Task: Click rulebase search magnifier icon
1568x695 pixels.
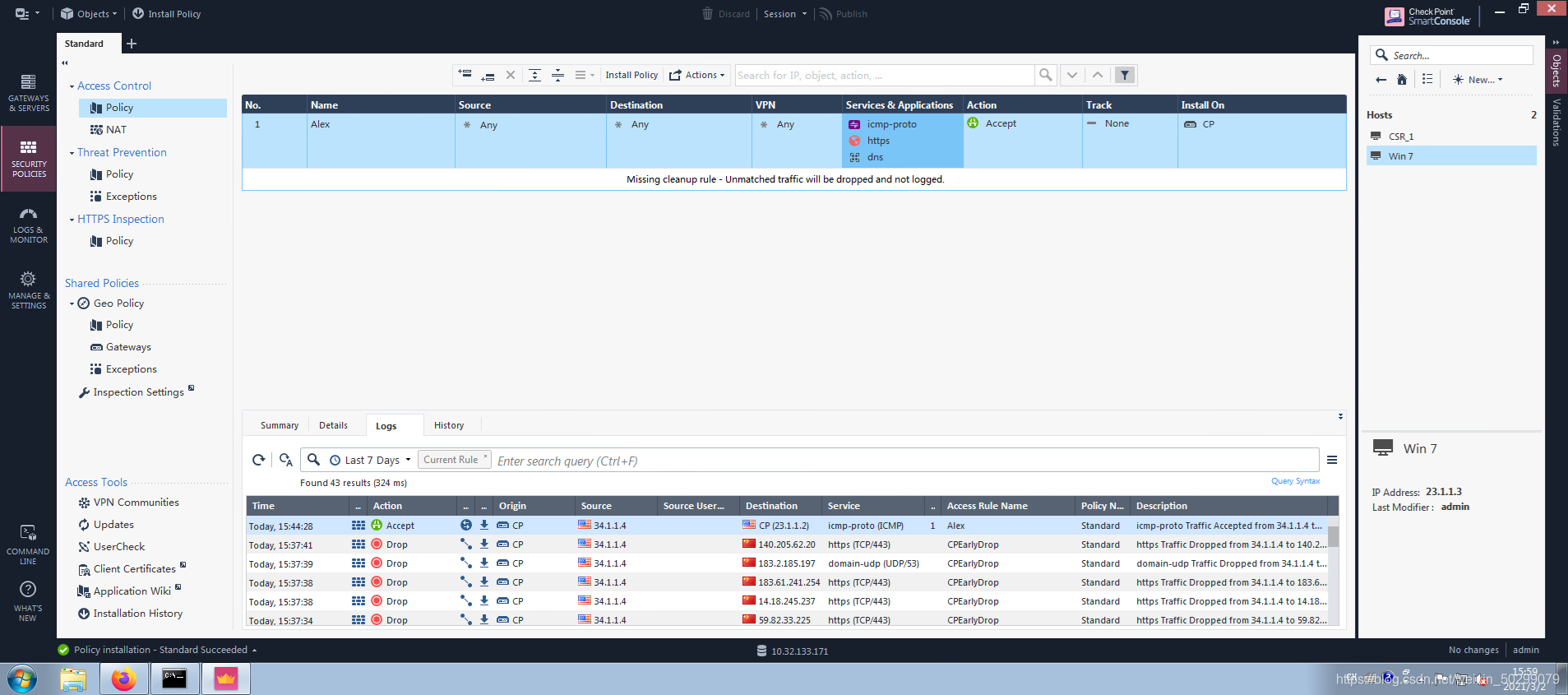Action: 1045,75
